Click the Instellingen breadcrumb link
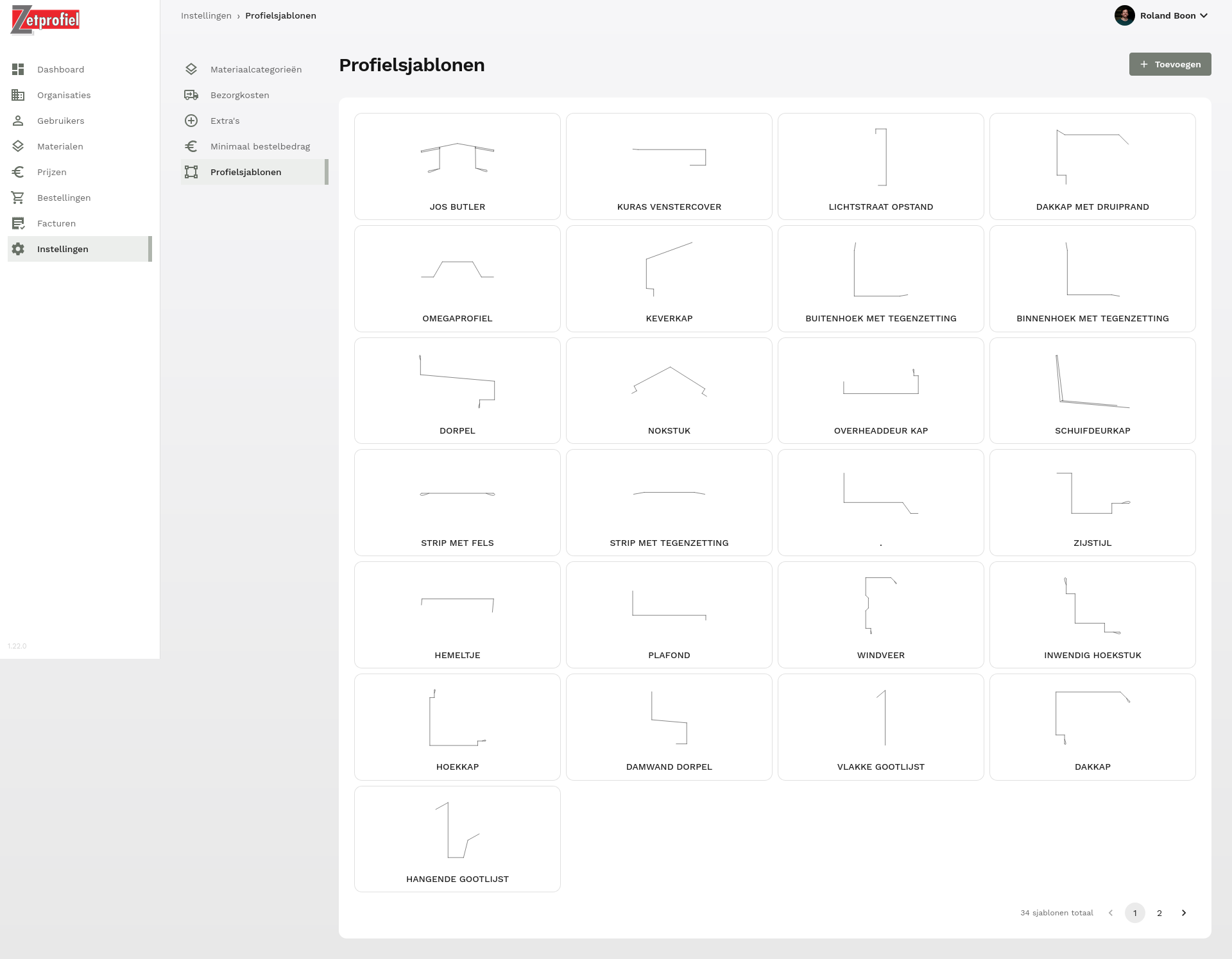 (x=206, y=15)
